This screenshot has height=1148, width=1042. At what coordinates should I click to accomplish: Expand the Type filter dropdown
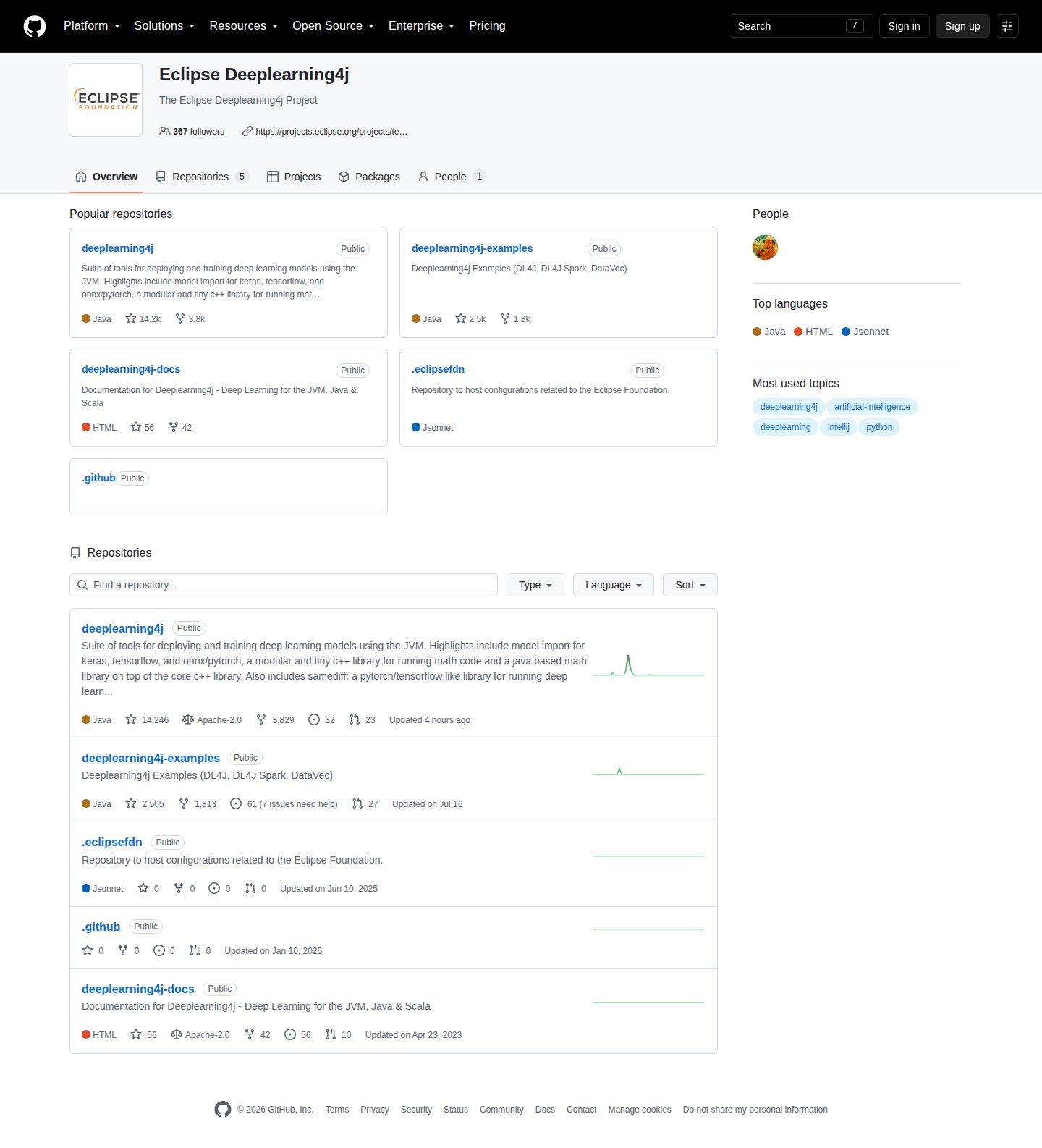[x=535, y=585]
